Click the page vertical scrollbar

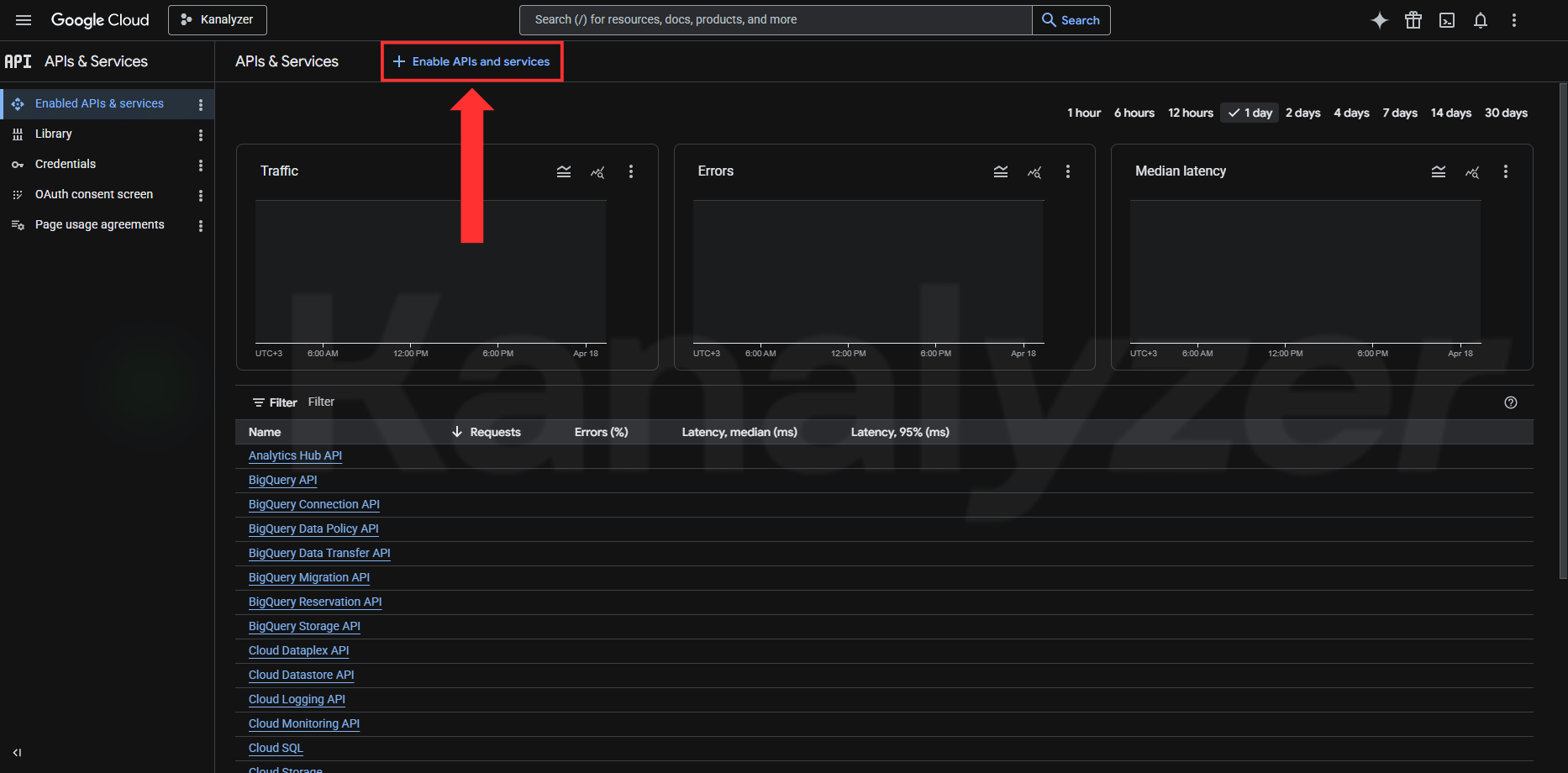click(1563, 331)
